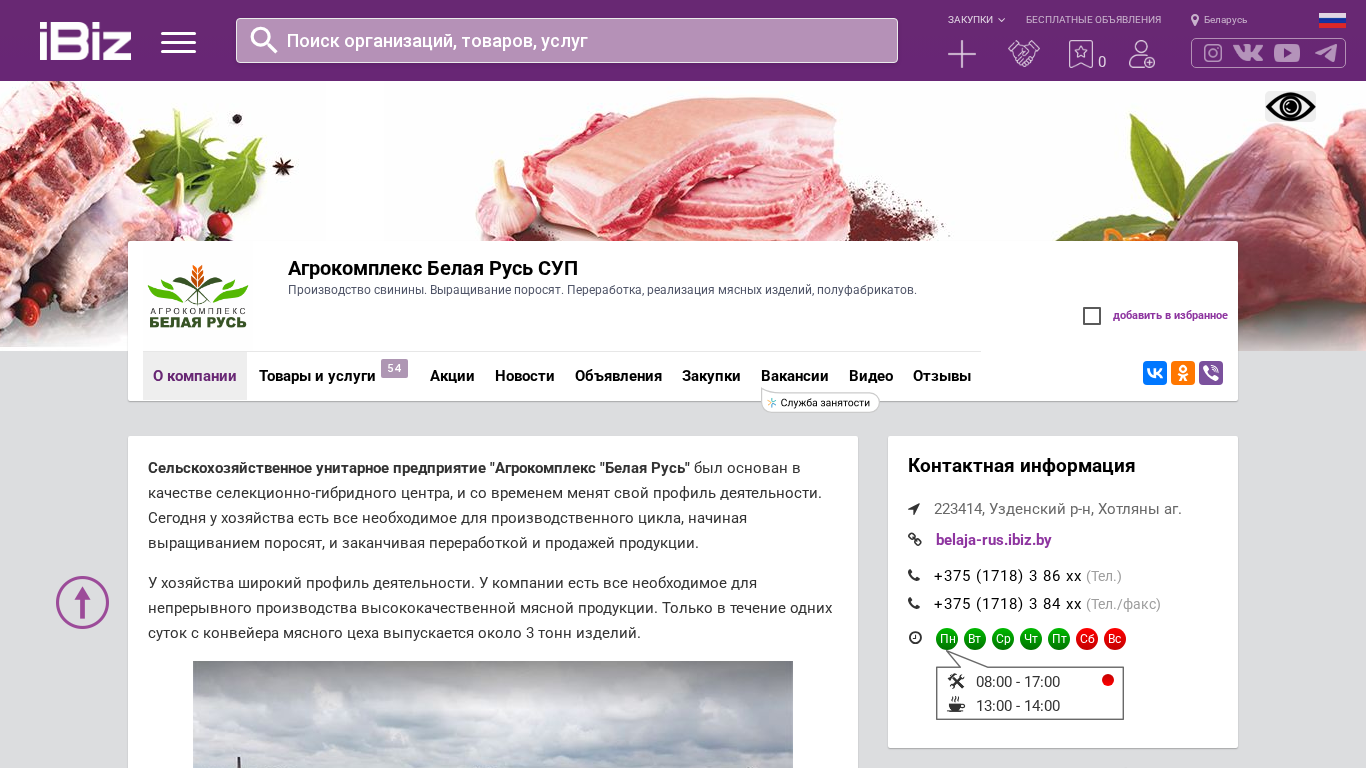Viewport: 1366px width, 768px height.
Task: Share company page on VKontakte
Action: pos(1155,374)
